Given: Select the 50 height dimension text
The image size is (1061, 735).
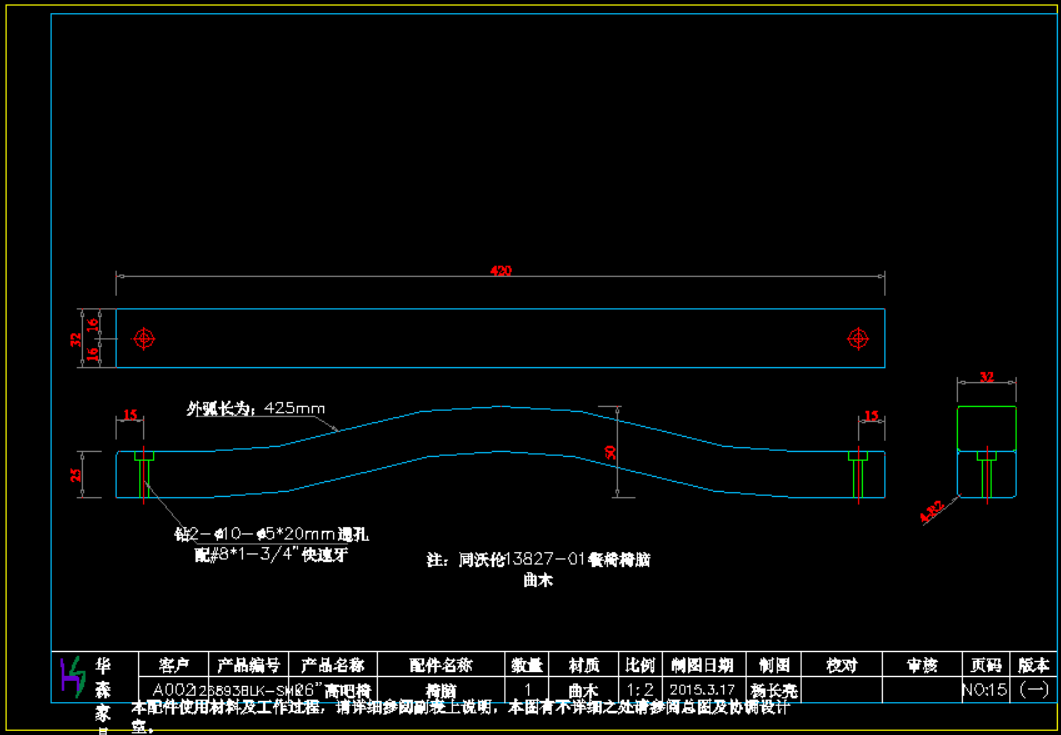Looking at the screenshot, I should (611, 452).
